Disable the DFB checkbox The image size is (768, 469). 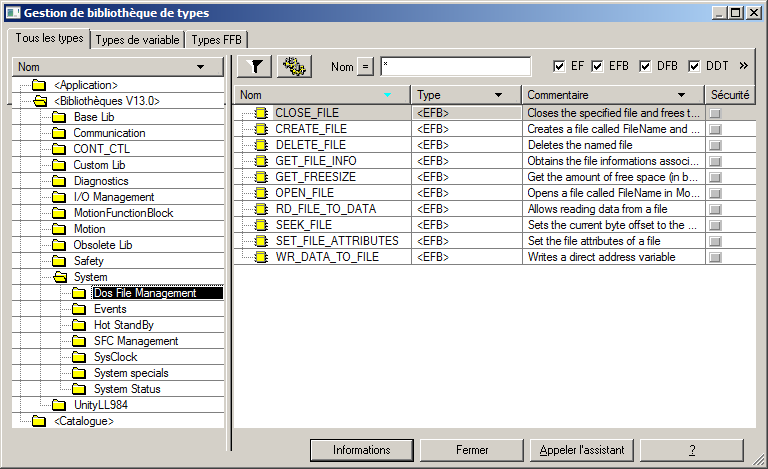click(x=645, y=66)
